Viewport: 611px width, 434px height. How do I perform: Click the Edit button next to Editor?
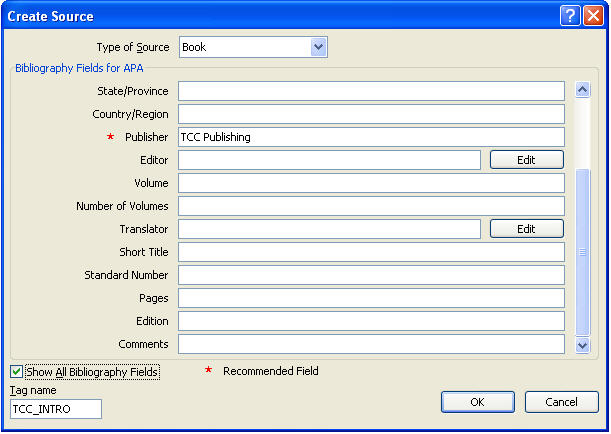click(526, 160)
